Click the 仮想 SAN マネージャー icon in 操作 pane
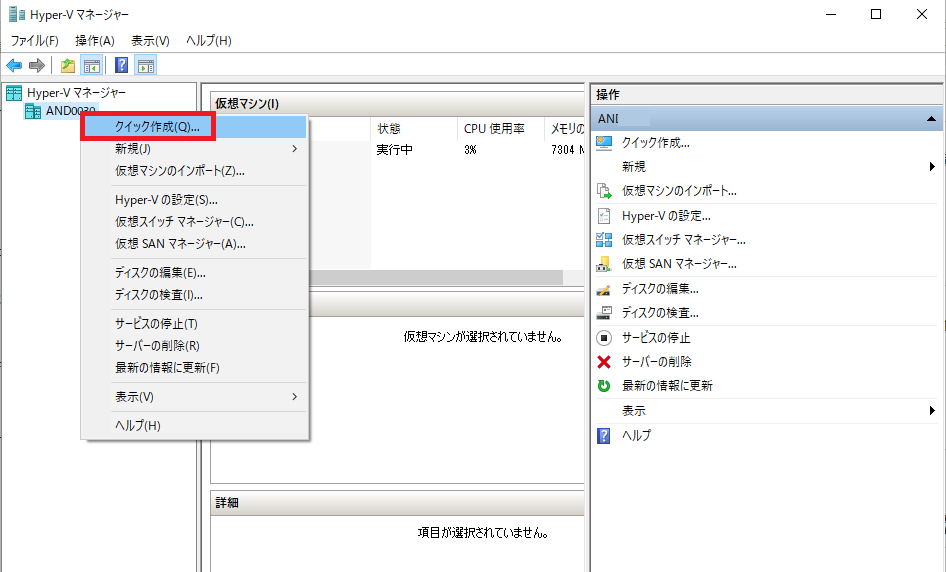This screenshot has width=946, height=572. tap(604, 264)
